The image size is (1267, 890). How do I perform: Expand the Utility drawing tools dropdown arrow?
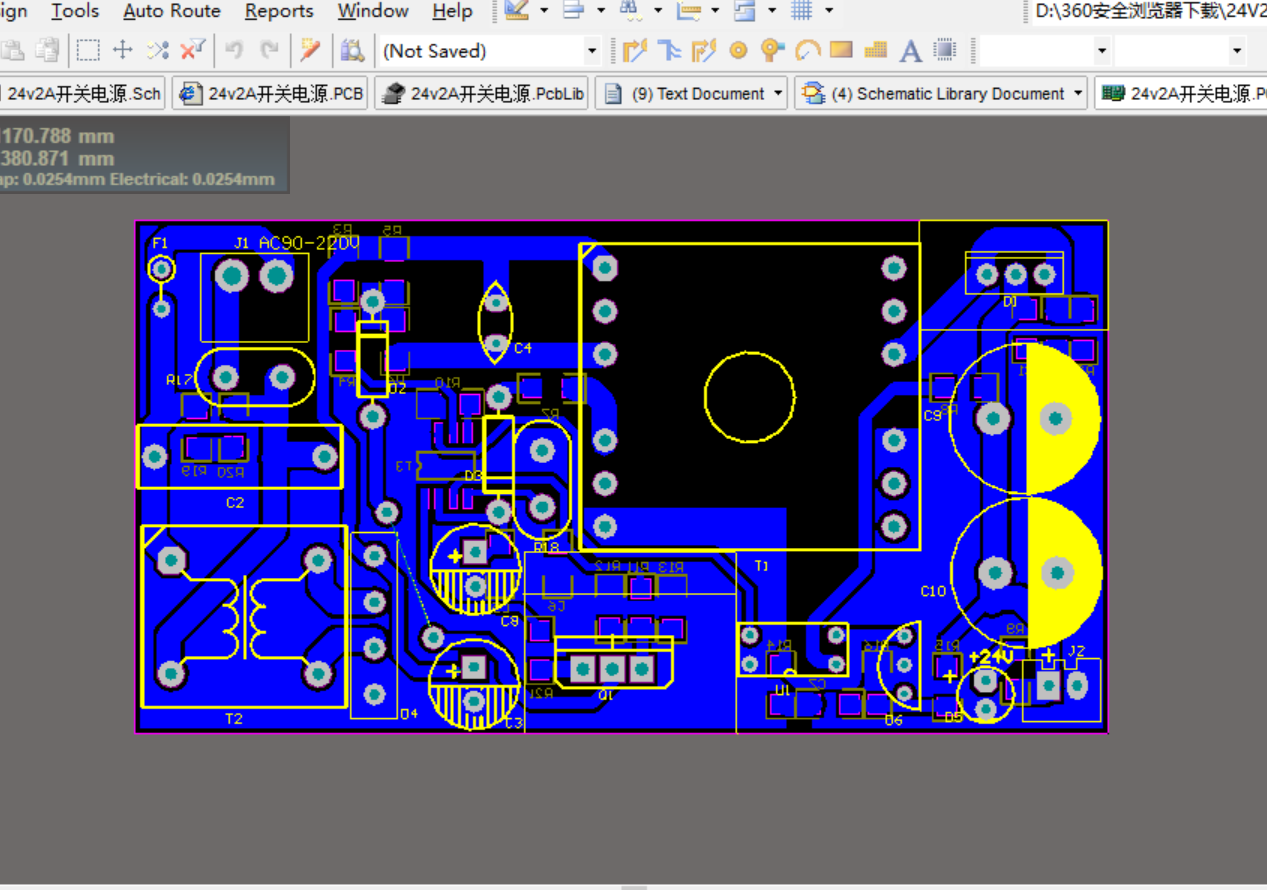(544, 11)
